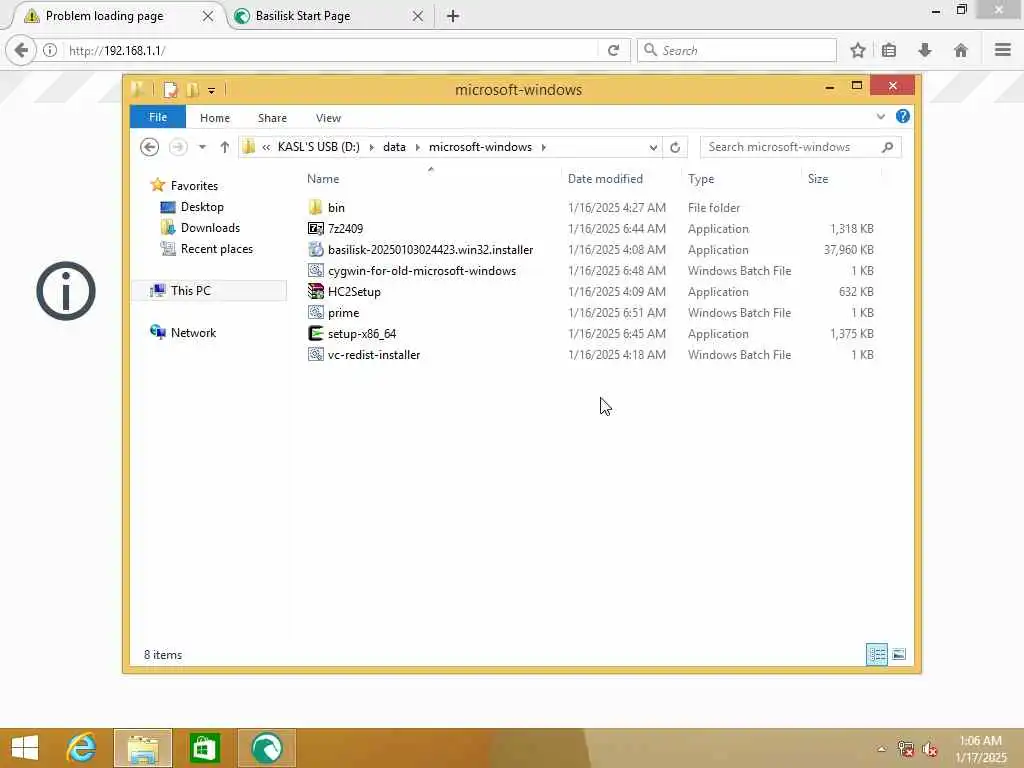
Task: Expand arrow after data in breadcrumb
Action: [417, 147]
